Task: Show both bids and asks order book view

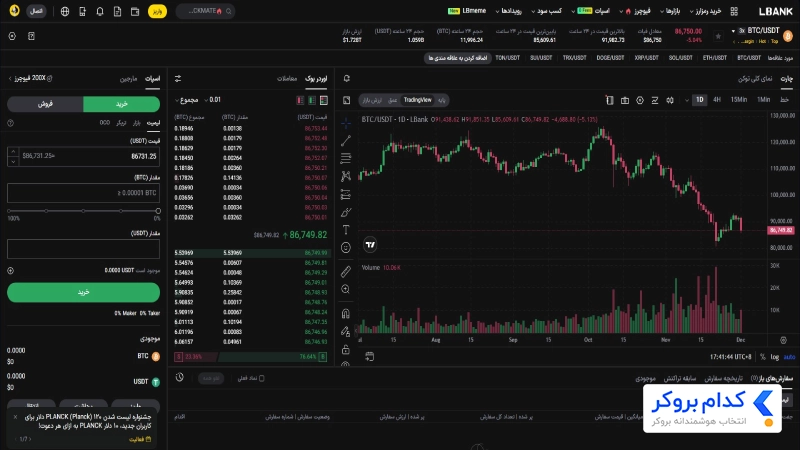Action: tap(323, 100)
